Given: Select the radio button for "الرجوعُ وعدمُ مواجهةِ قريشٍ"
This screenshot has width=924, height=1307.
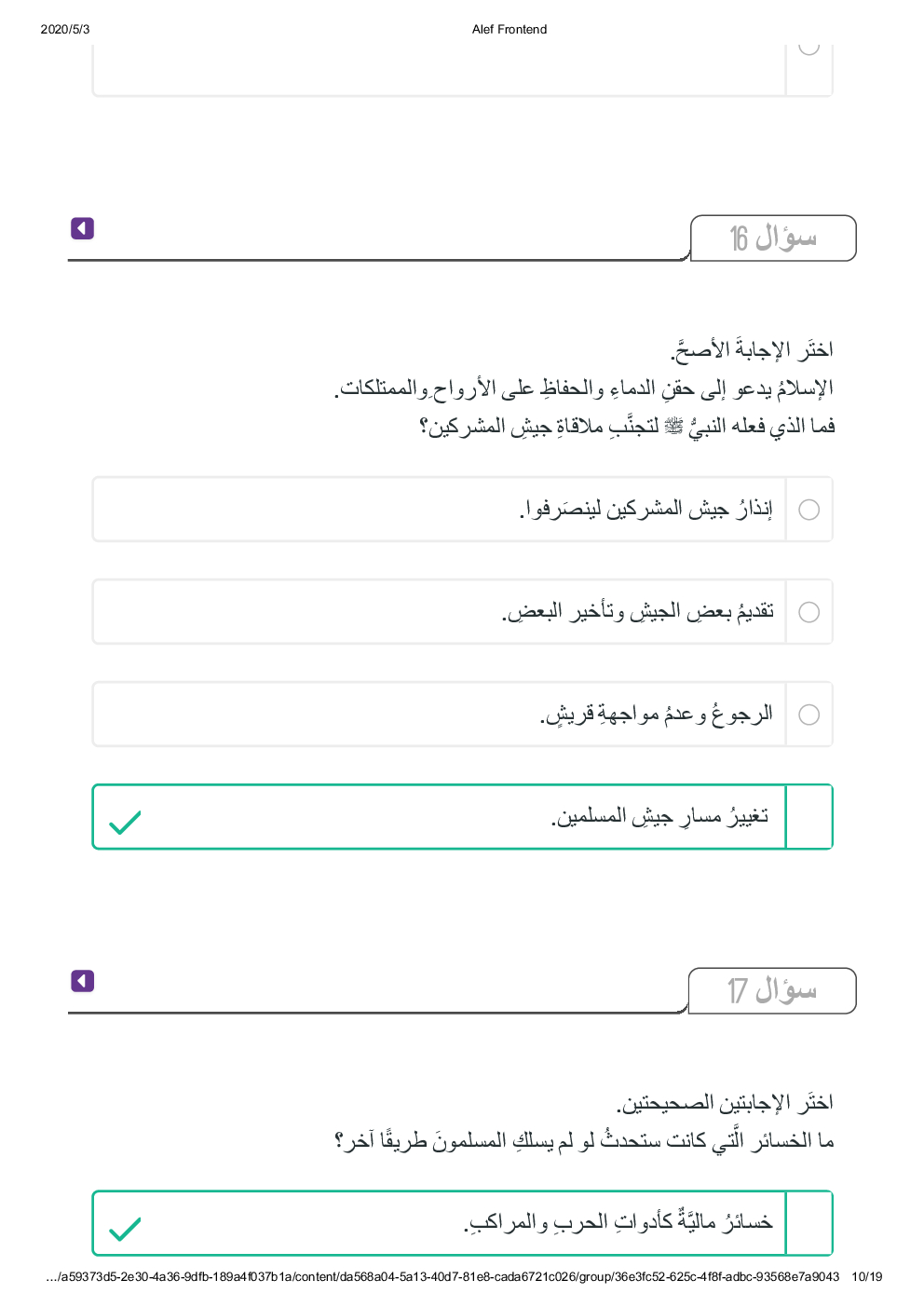Looking at the screenshot, I should click(809, 715).
